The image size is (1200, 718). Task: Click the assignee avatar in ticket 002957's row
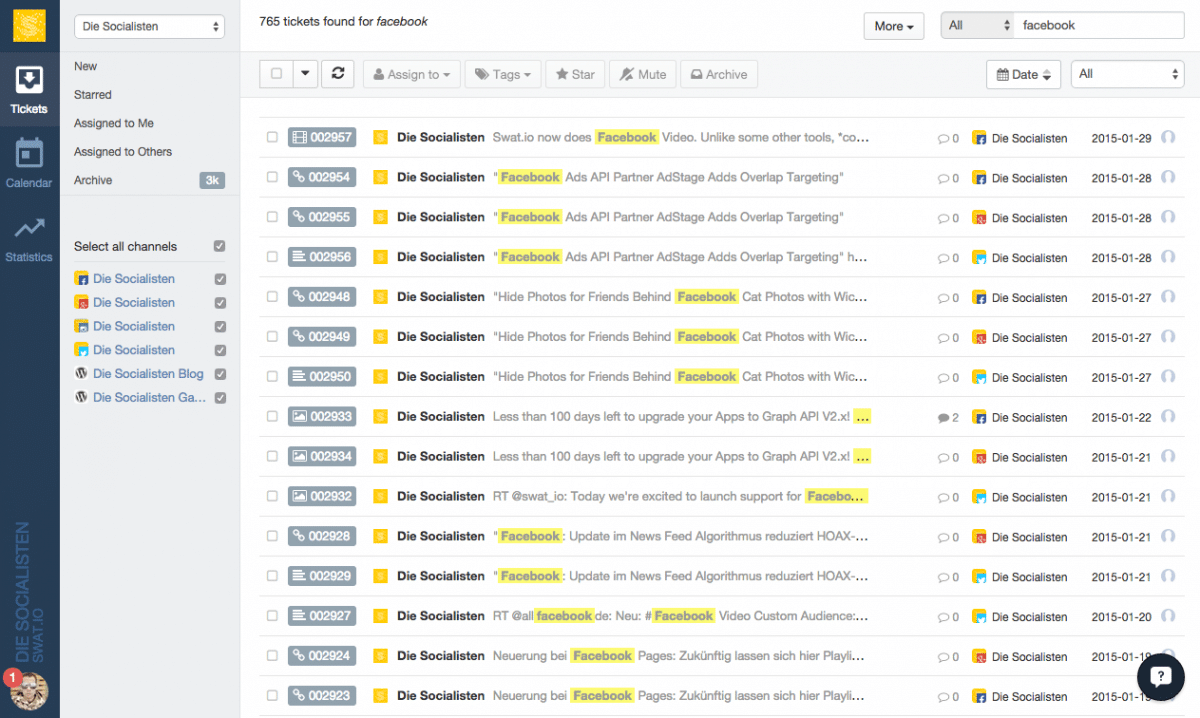coord(1168,138)
